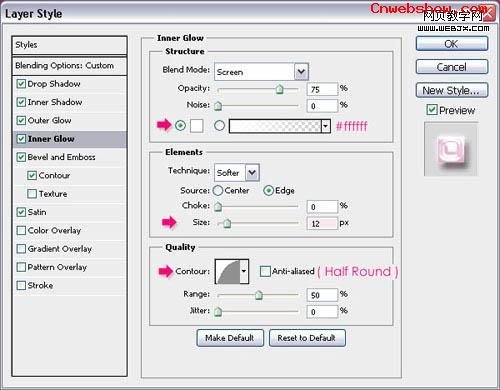
Task: Select the Outer Glow effect row
Action: coord(70,120)
